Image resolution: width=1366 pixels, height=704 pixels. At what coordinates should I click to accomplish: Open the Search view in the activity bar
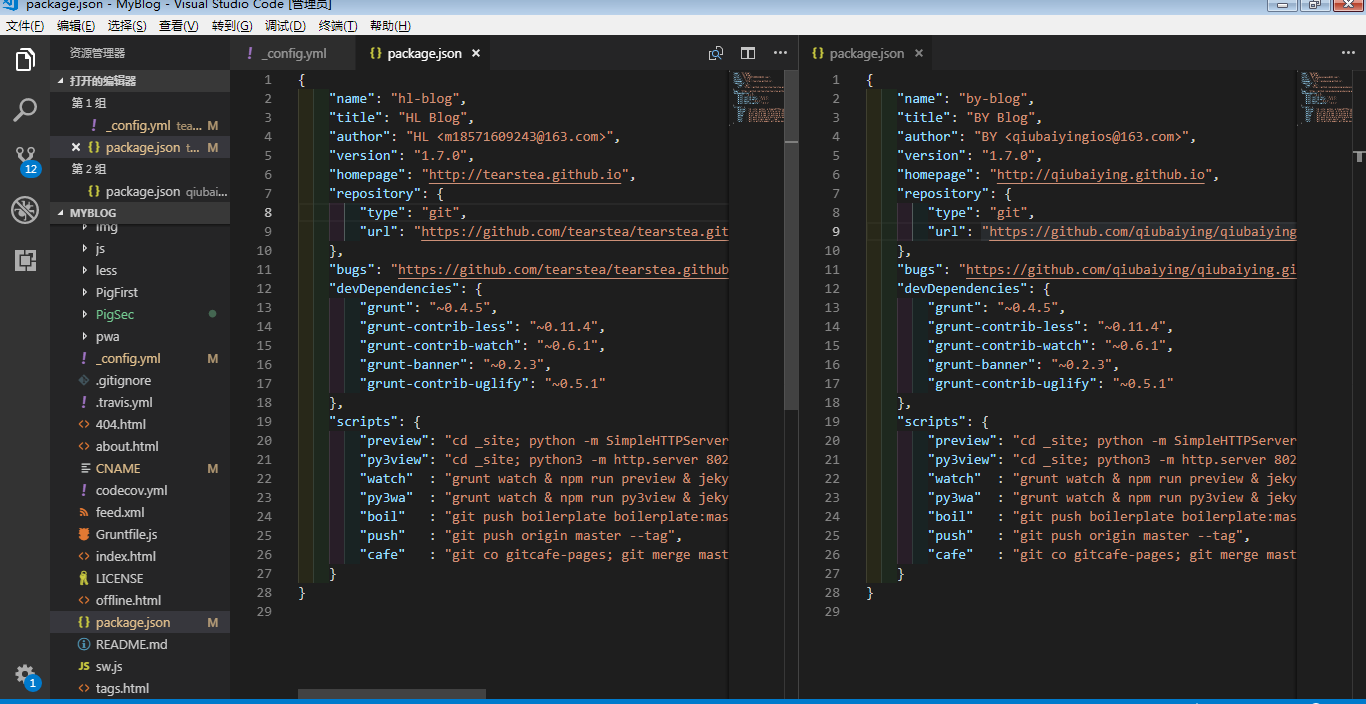pyautogui.click(x=25, y=109)
